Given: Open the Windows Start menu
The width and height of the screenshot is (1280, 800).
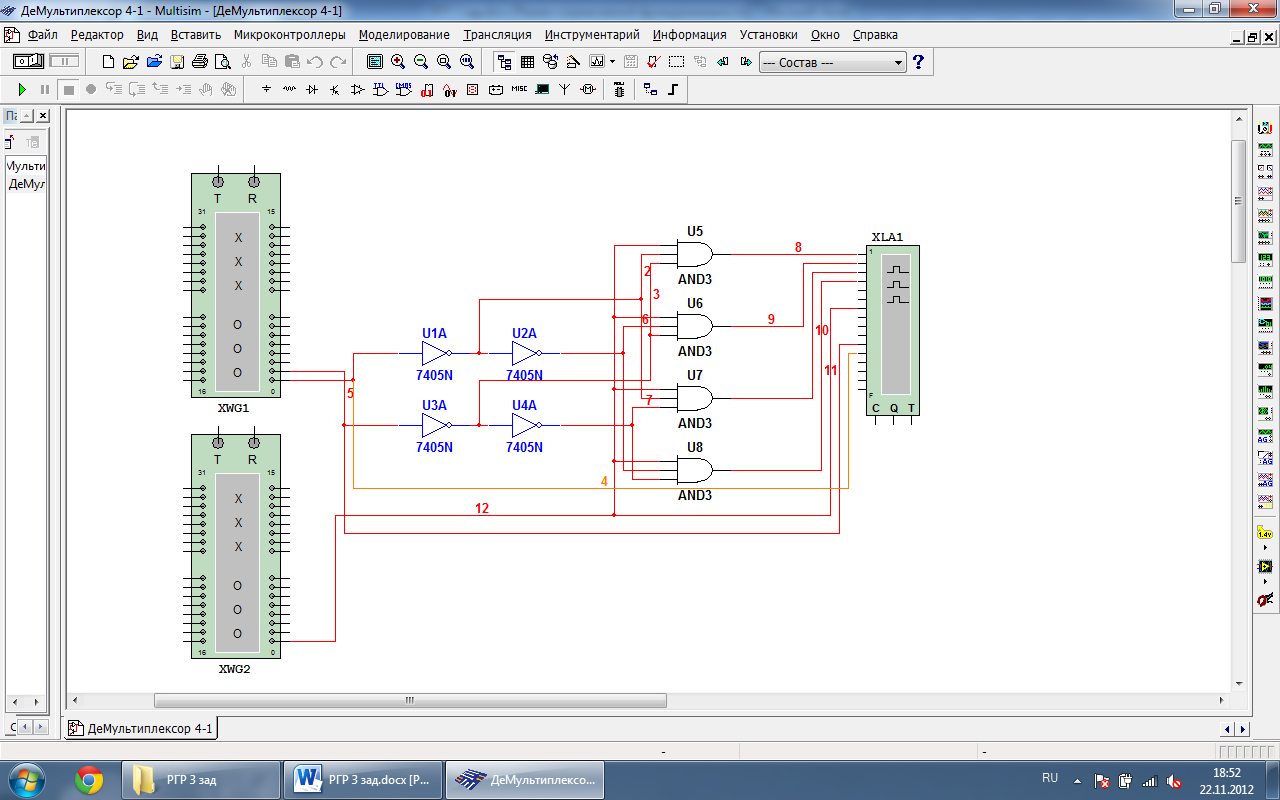Looking at the screenshot, I should pos(25,778).
